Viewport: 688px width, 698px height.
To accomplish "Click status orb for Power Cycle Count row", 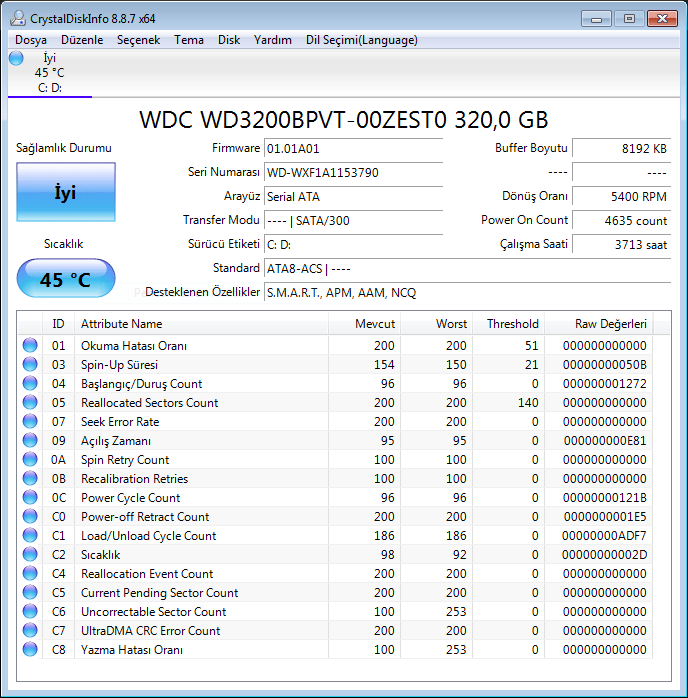I will tap(30, 497).
